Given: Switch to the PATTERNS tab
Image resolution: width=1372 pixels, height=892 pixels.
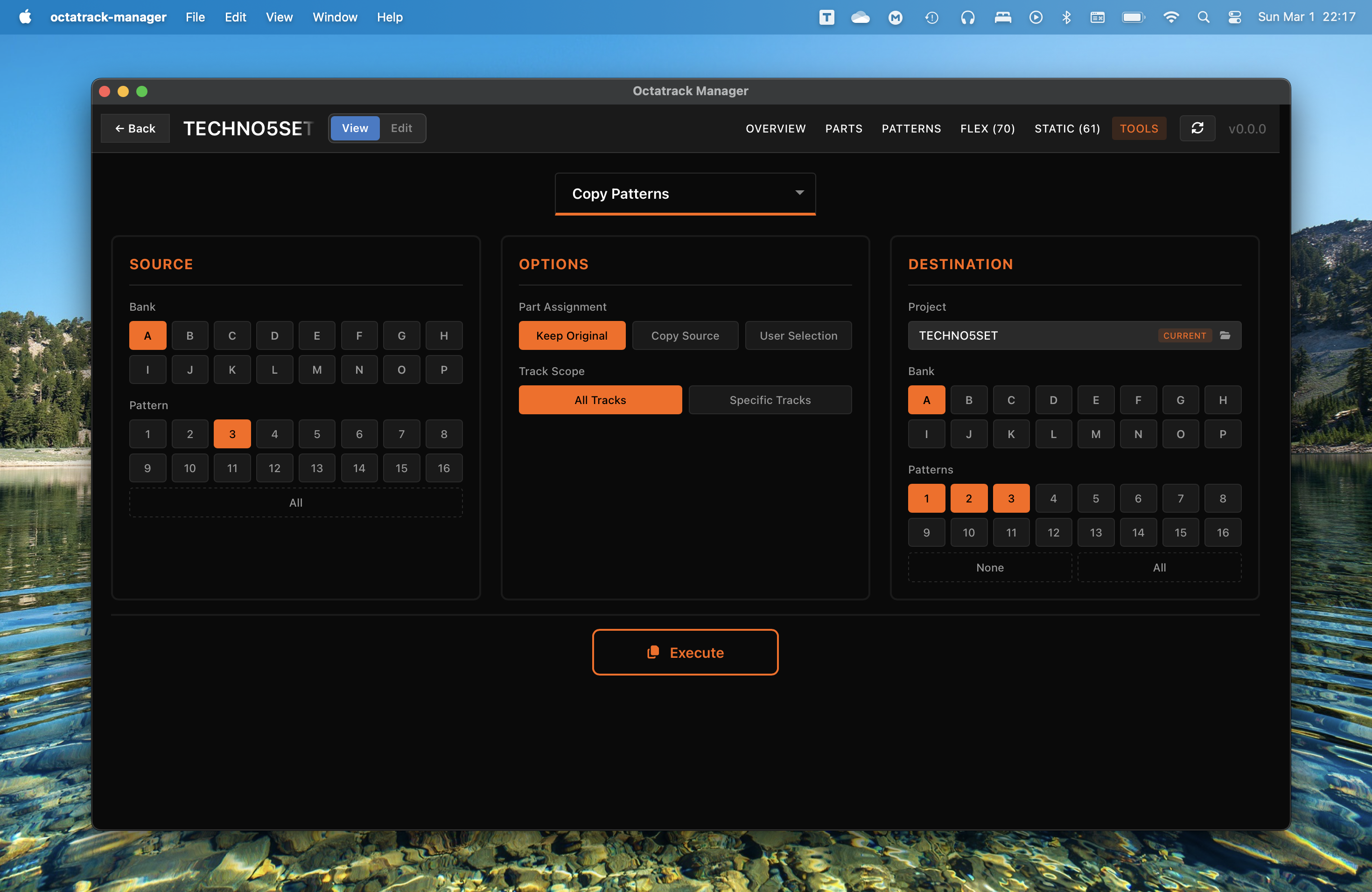Looking at the screenshot, I should point(911,128).
